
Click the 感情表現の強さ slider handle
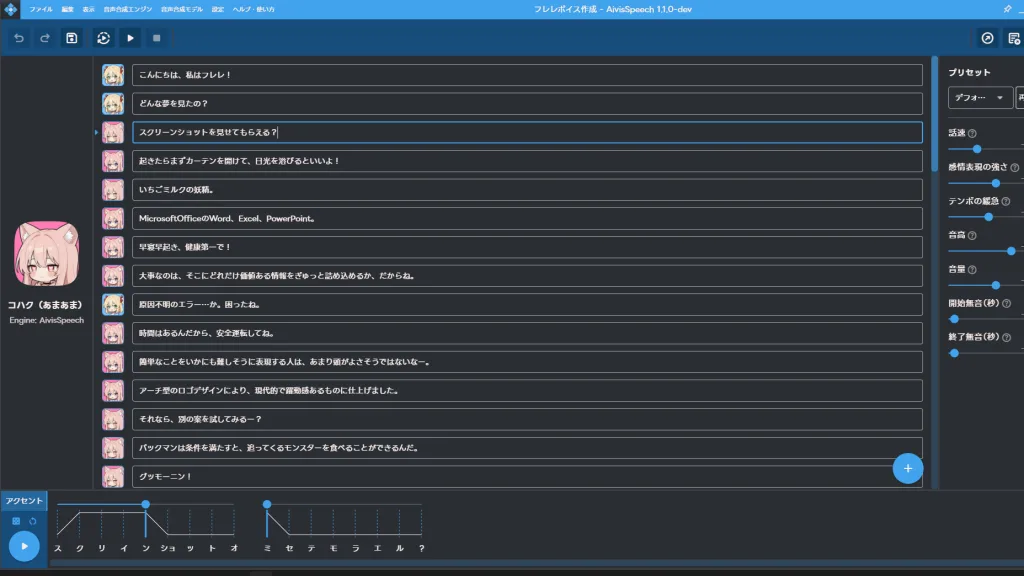pyautogui.click(x=995, y=183)
